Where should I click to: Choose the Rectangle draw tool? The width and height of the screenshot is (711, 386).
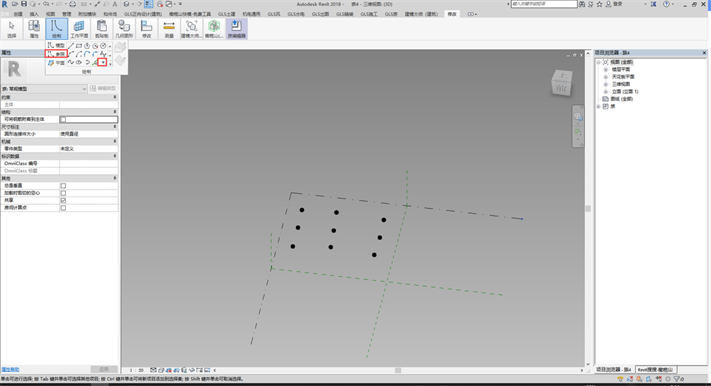pos(79,46)
